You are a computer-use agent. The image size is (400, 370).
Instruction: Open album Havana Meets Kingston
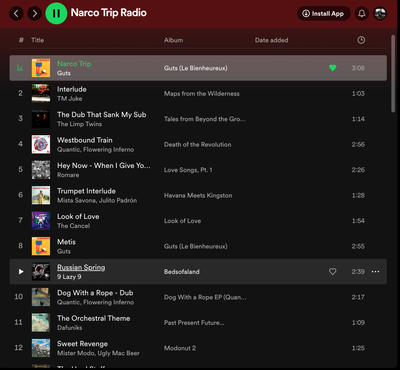pyautogui.click(x=198, y=195)
